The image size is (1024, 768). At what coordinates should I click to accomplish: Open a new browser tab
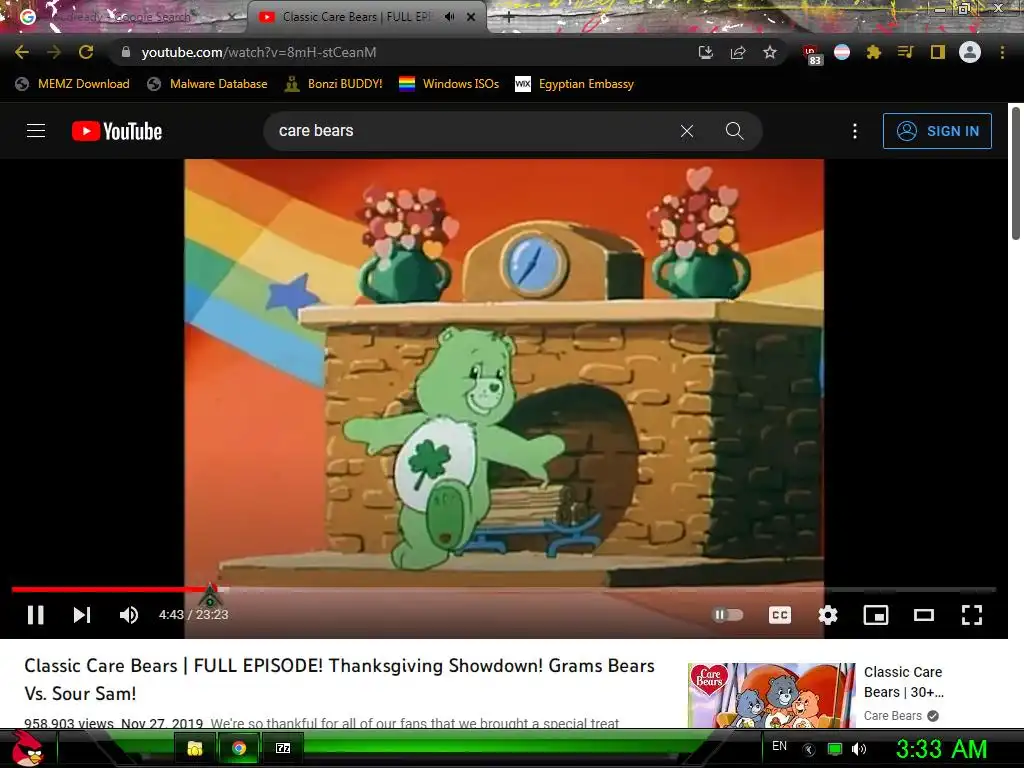coord(509,18)
